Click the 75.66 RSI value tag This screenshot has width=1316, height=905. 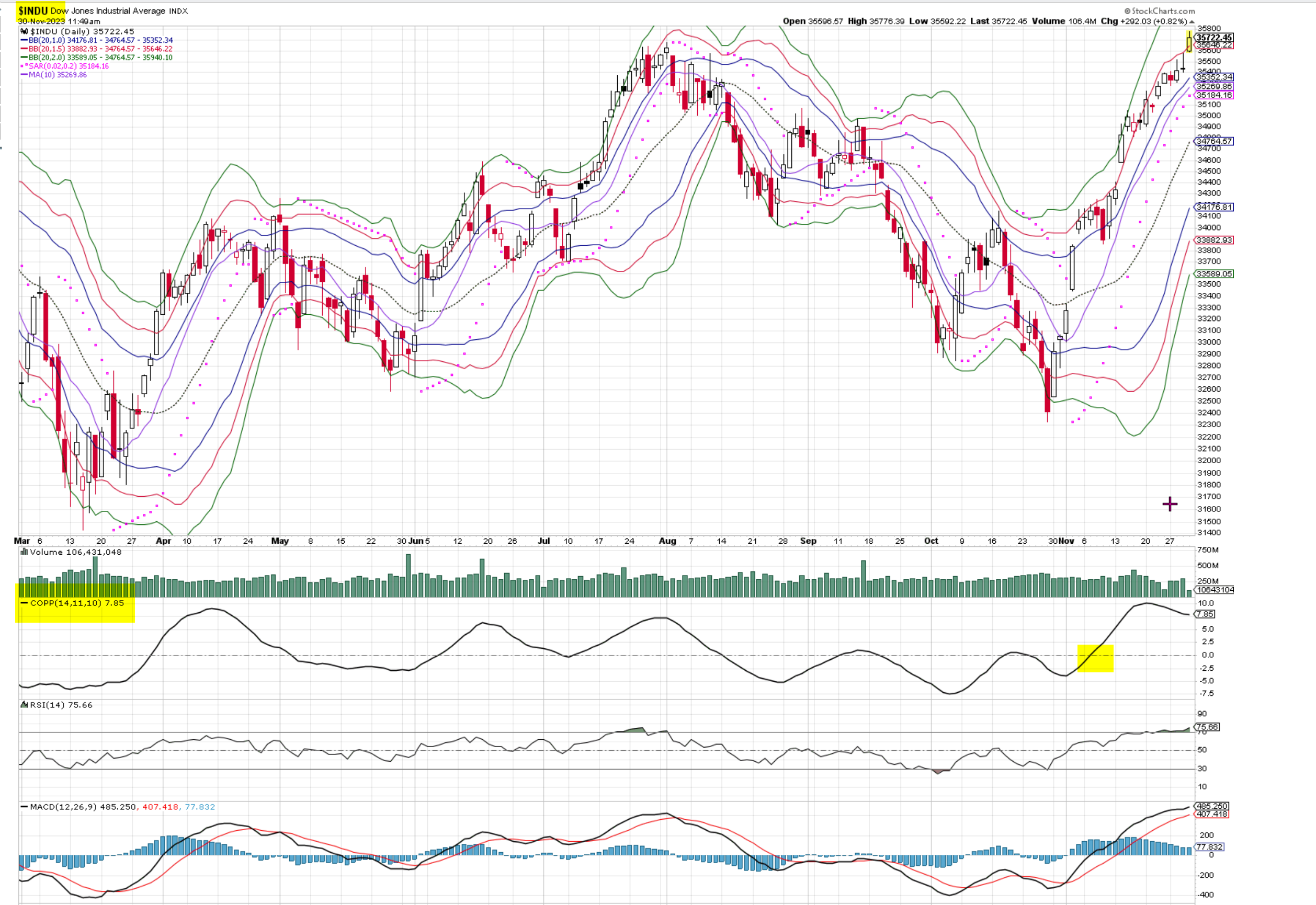pos(1207,727)
